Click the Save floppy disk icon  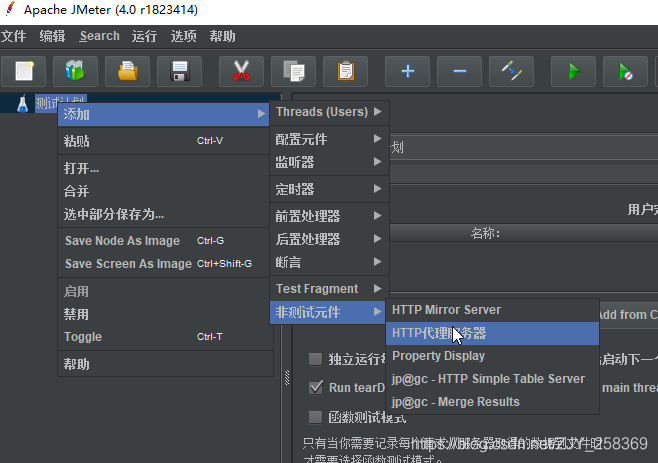click(x=180, y=71)
